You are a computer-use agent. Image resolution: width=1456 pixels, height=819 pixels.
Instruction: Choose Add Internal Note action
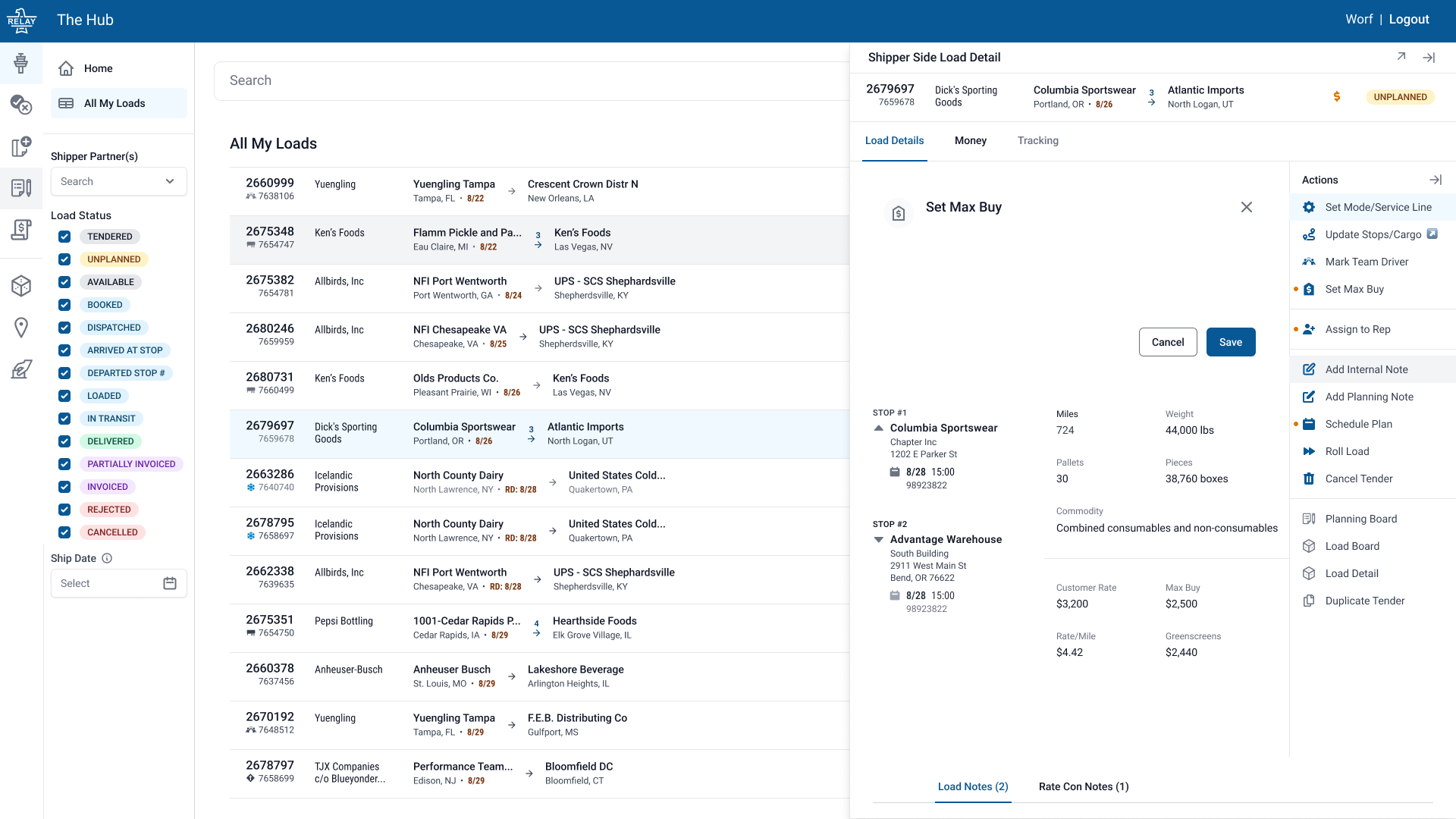pos(1373,369)
